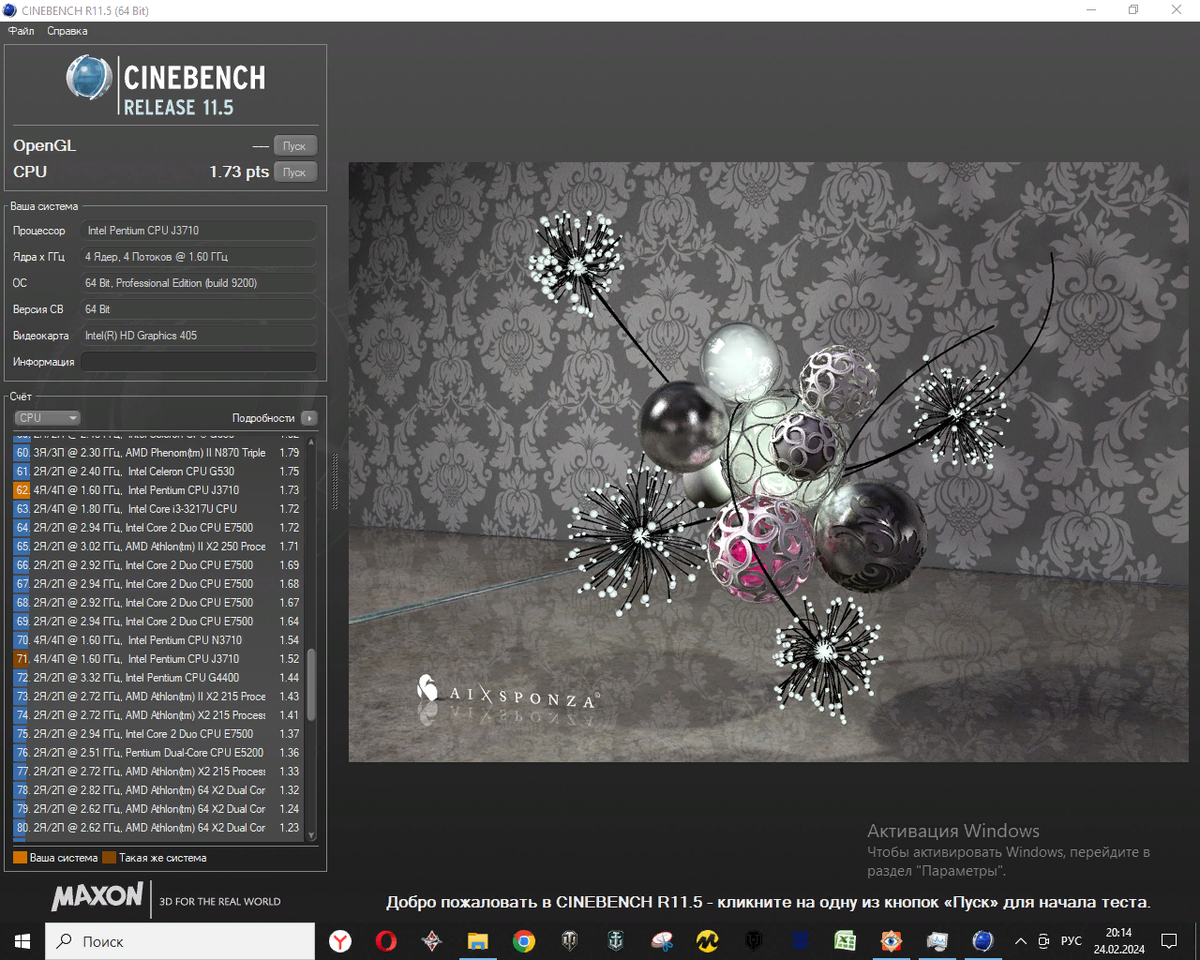
Task: Click inside the Информация input field
Action: tap(198, 361)
